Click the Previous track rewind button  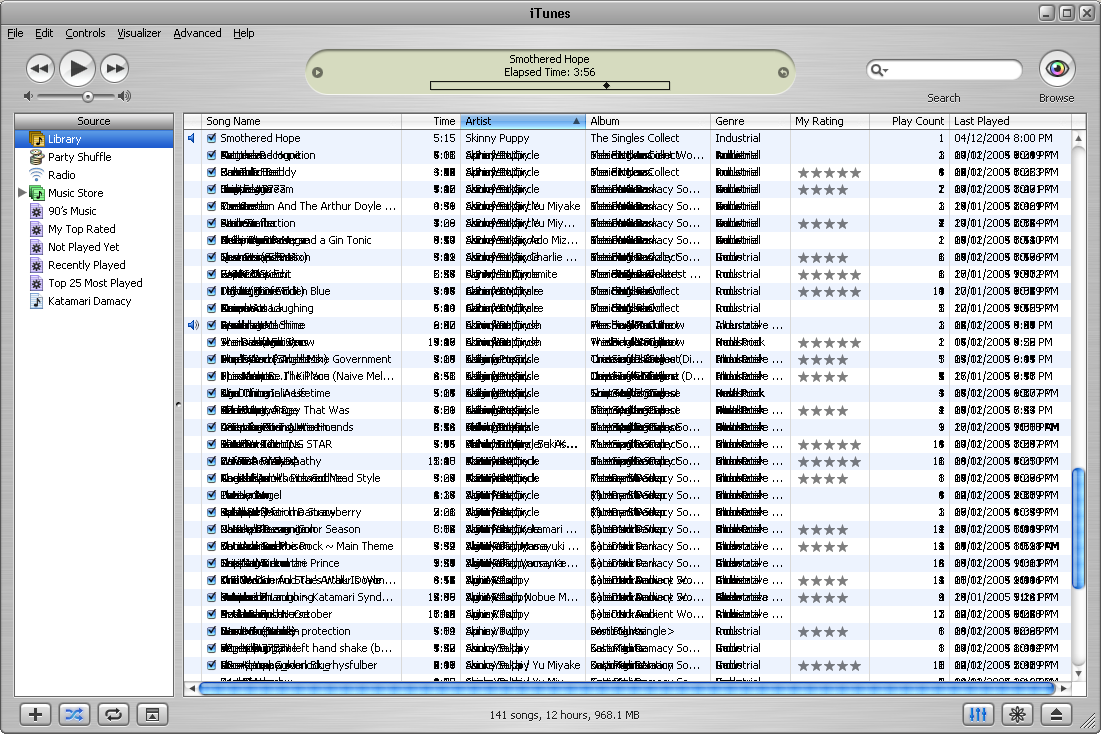pyautogui.click(x=41, y=69)
